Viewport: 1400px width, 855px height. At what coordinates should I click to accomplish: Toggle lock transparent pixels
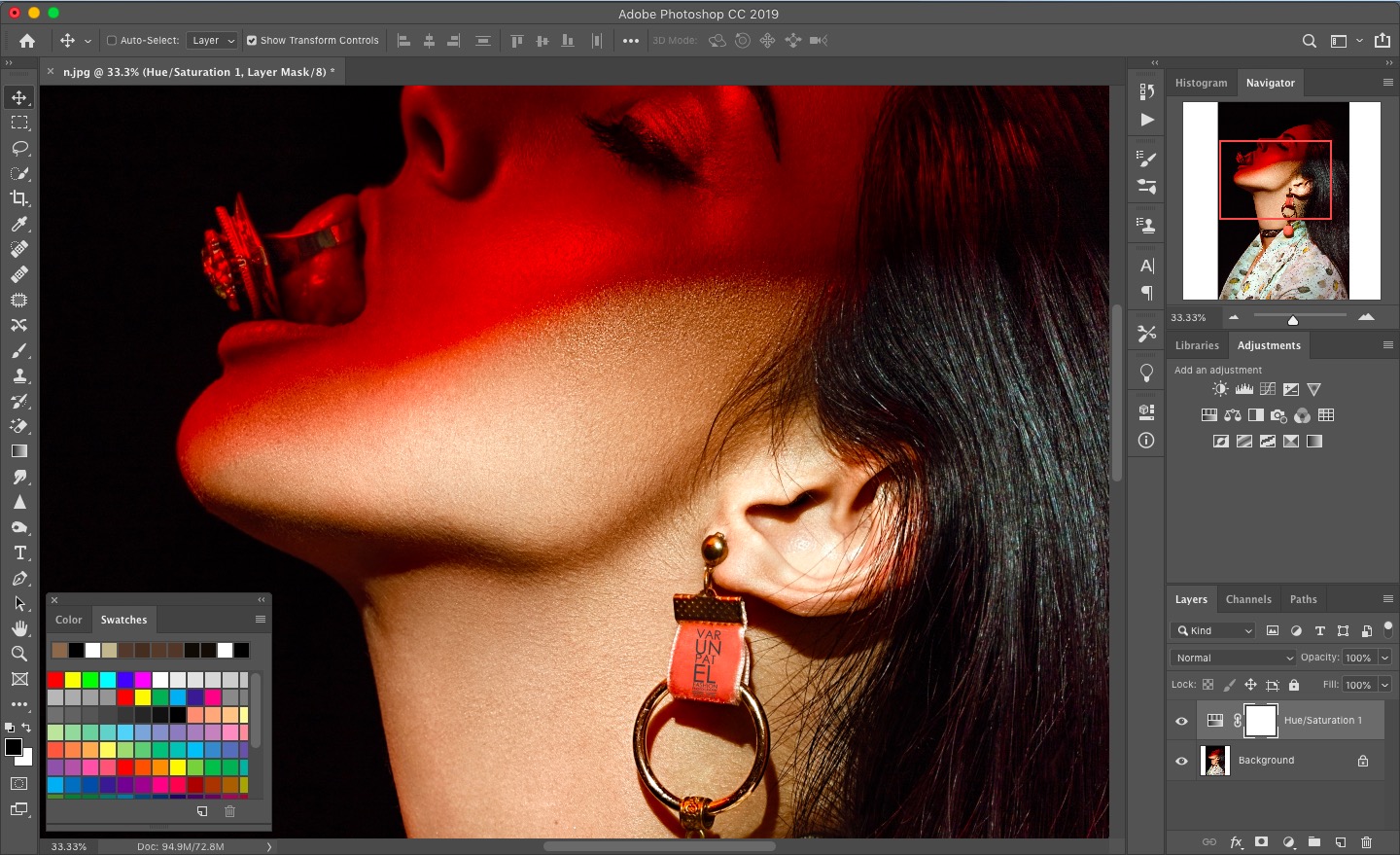[x=1208, y=685]
